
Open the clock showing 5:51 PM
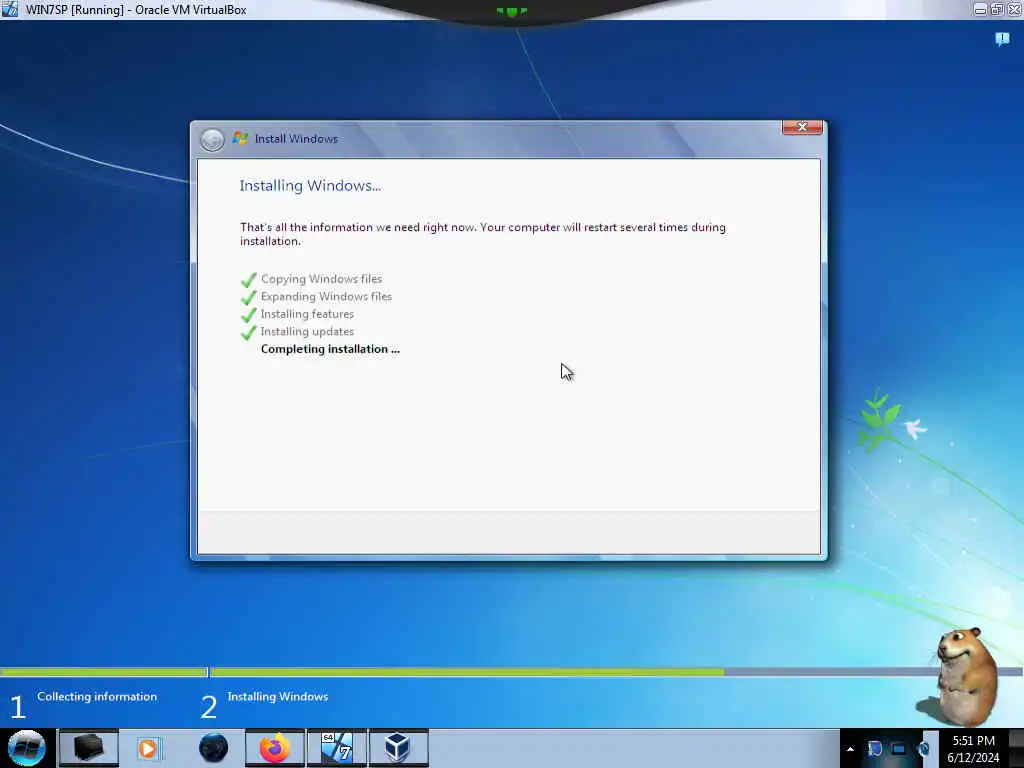pos(973,741)
